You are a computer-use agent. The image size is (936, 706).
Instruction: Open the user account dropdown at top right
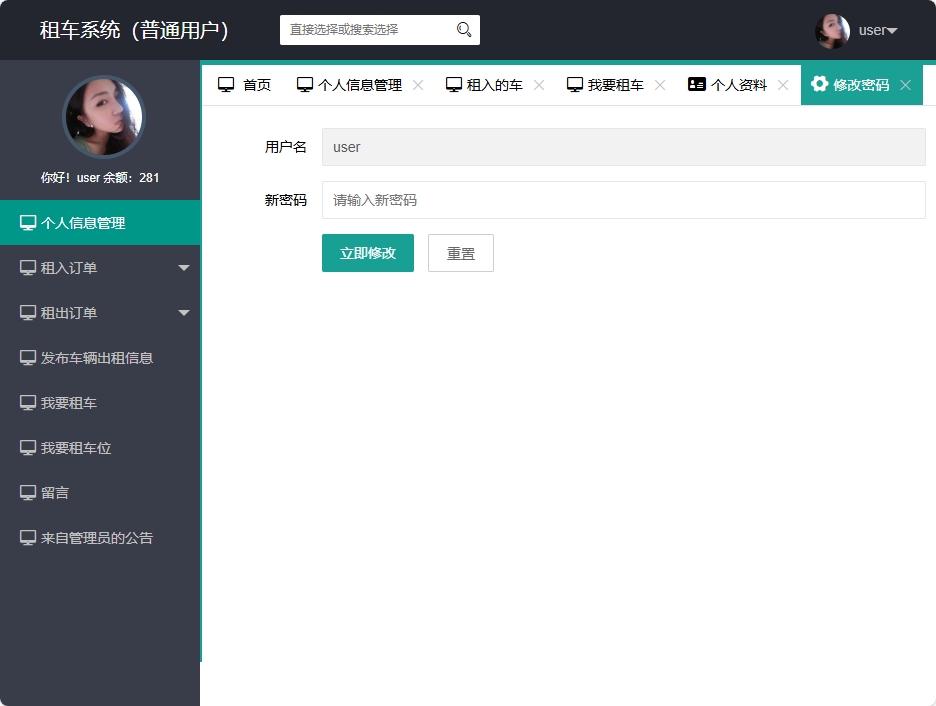coord(872,30)
